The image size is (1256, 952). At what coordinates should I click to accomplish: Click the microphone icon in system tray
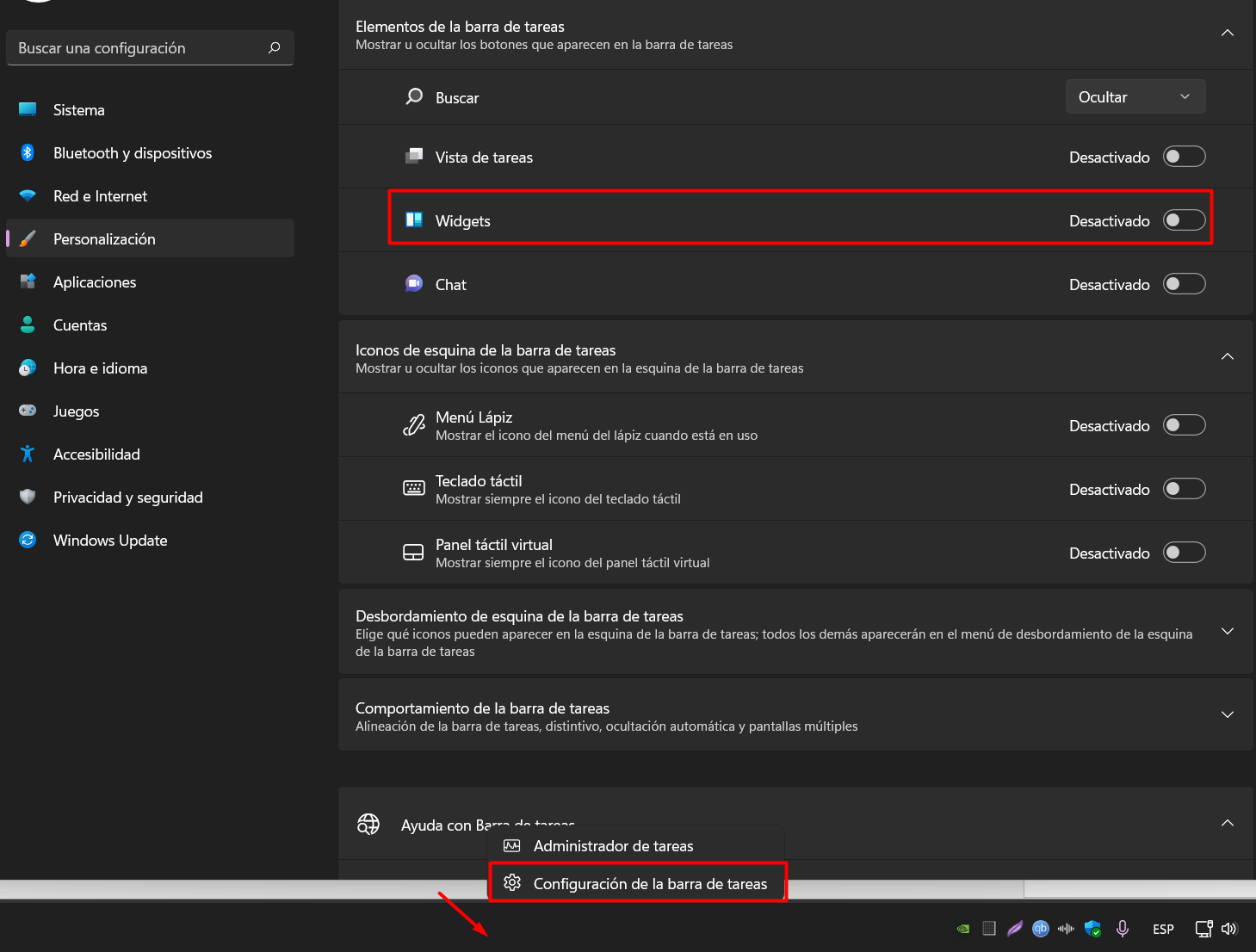coord(1123,929)
